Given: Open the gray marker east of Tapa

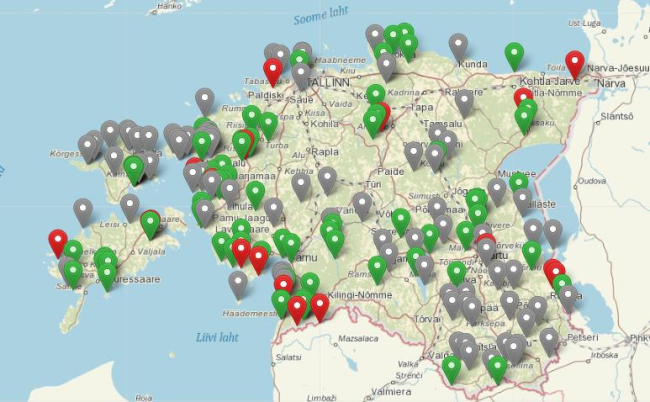Looking at the screenshot, I should (x=464, y=101).
